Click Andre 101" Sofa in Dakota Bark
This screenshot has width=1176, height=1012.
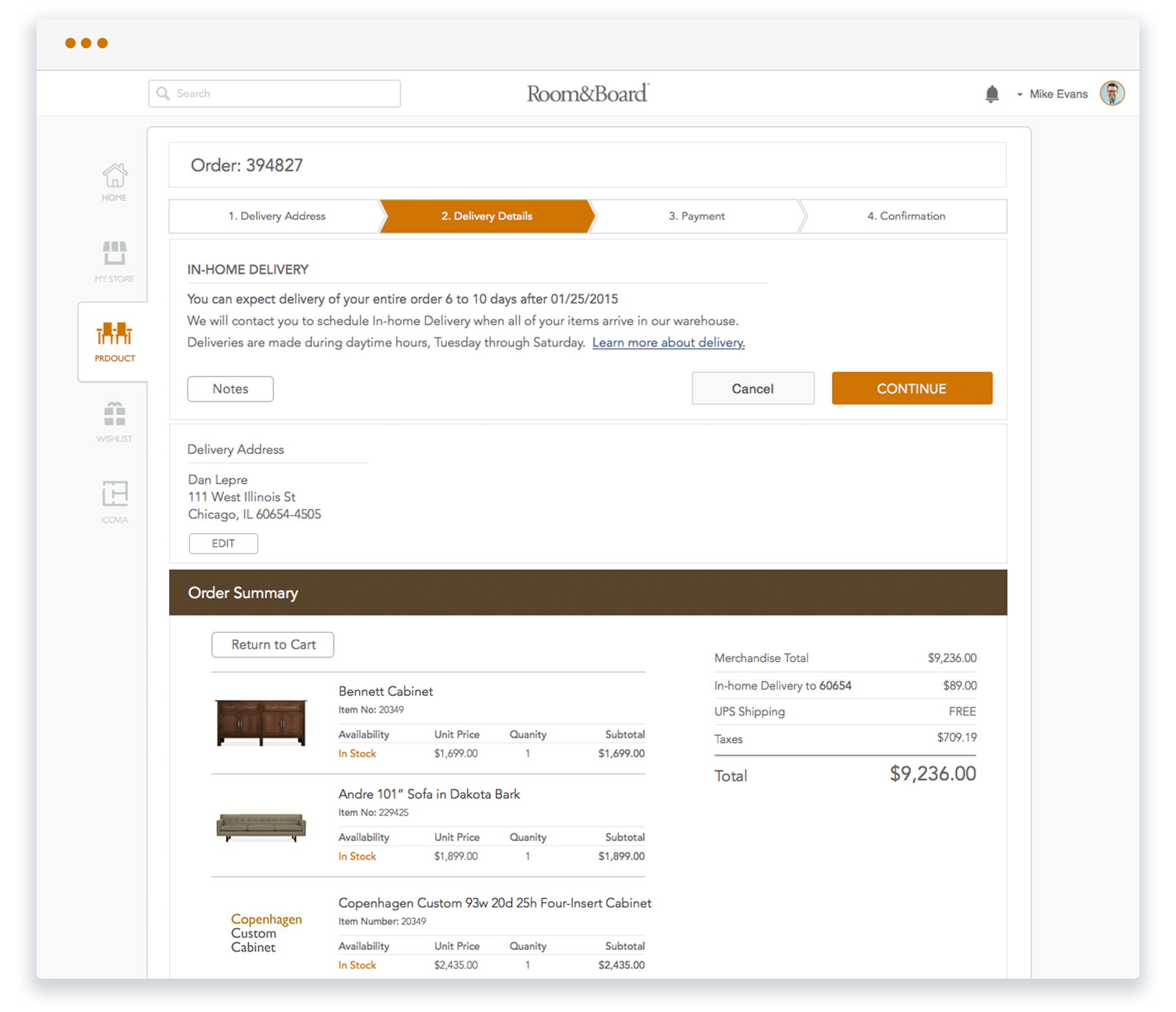tap(429, 794)
